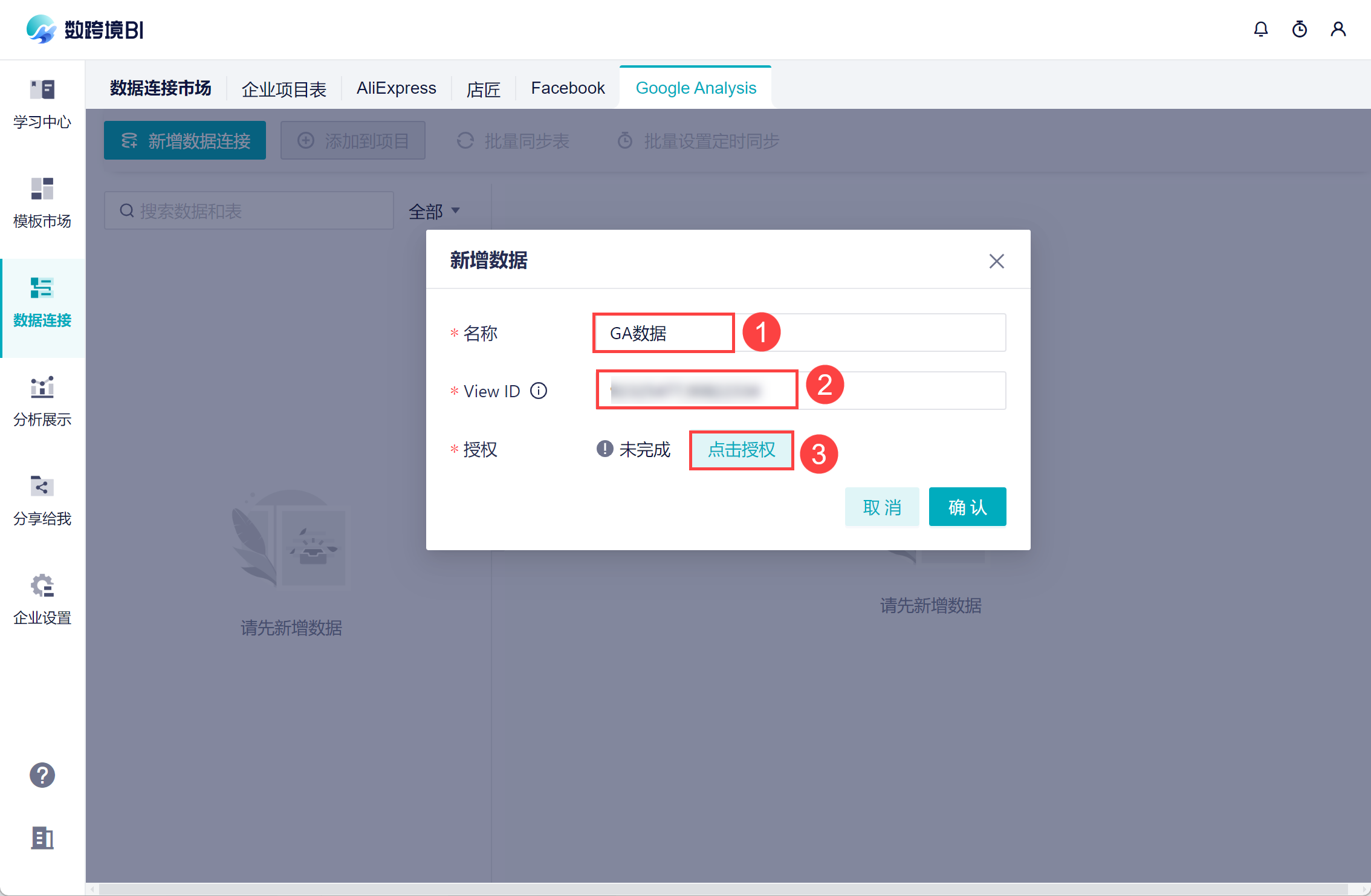Click 点击授权 authorize button

tap(741, 450)
